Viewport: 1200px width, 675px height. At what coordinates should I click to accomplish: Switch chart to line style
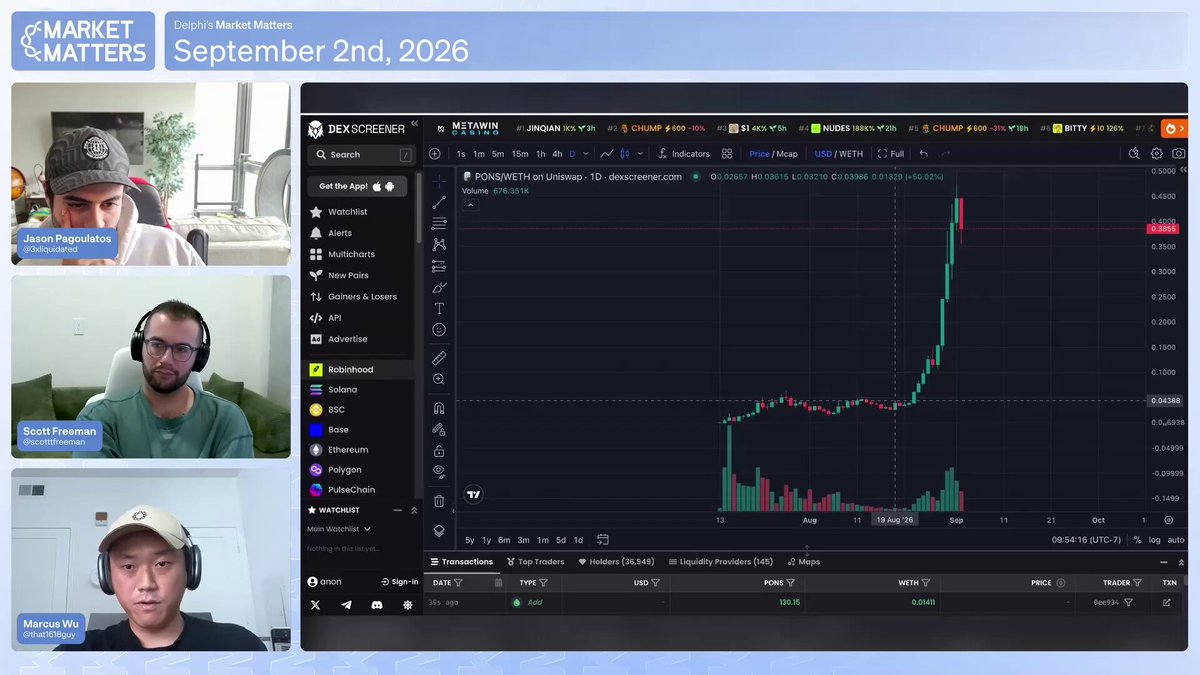tap(606, 154)
